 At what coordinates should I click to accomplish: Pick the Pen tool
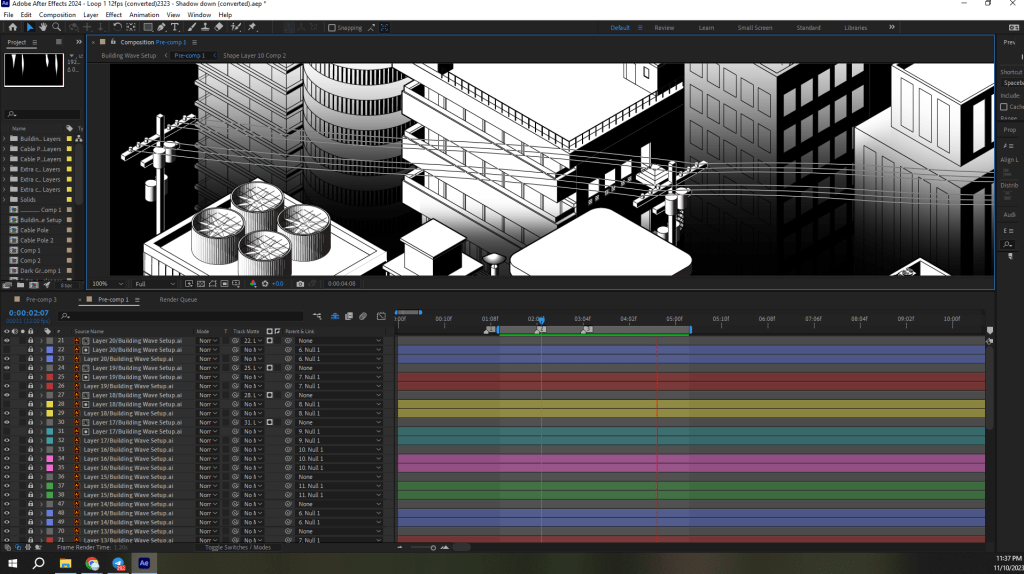161,27
